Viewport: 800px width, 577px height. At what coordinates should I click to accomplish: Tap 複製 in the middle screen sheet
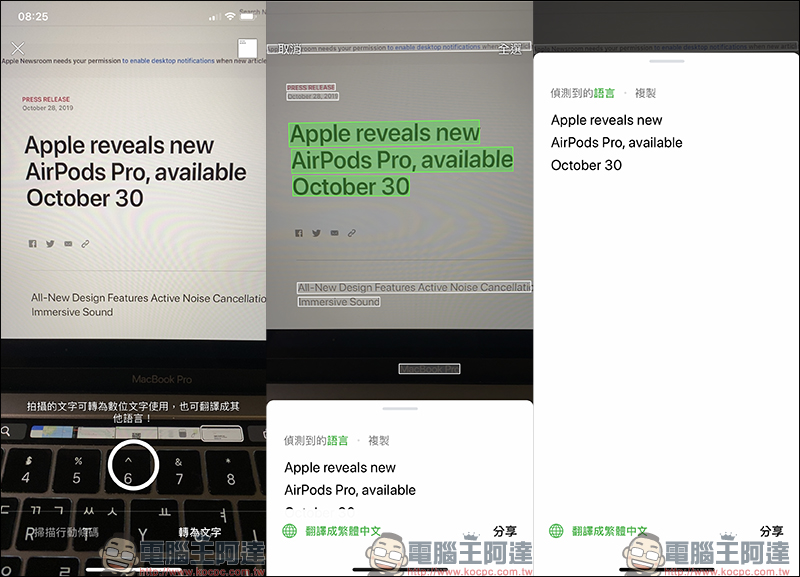click(x=379, y=441)
